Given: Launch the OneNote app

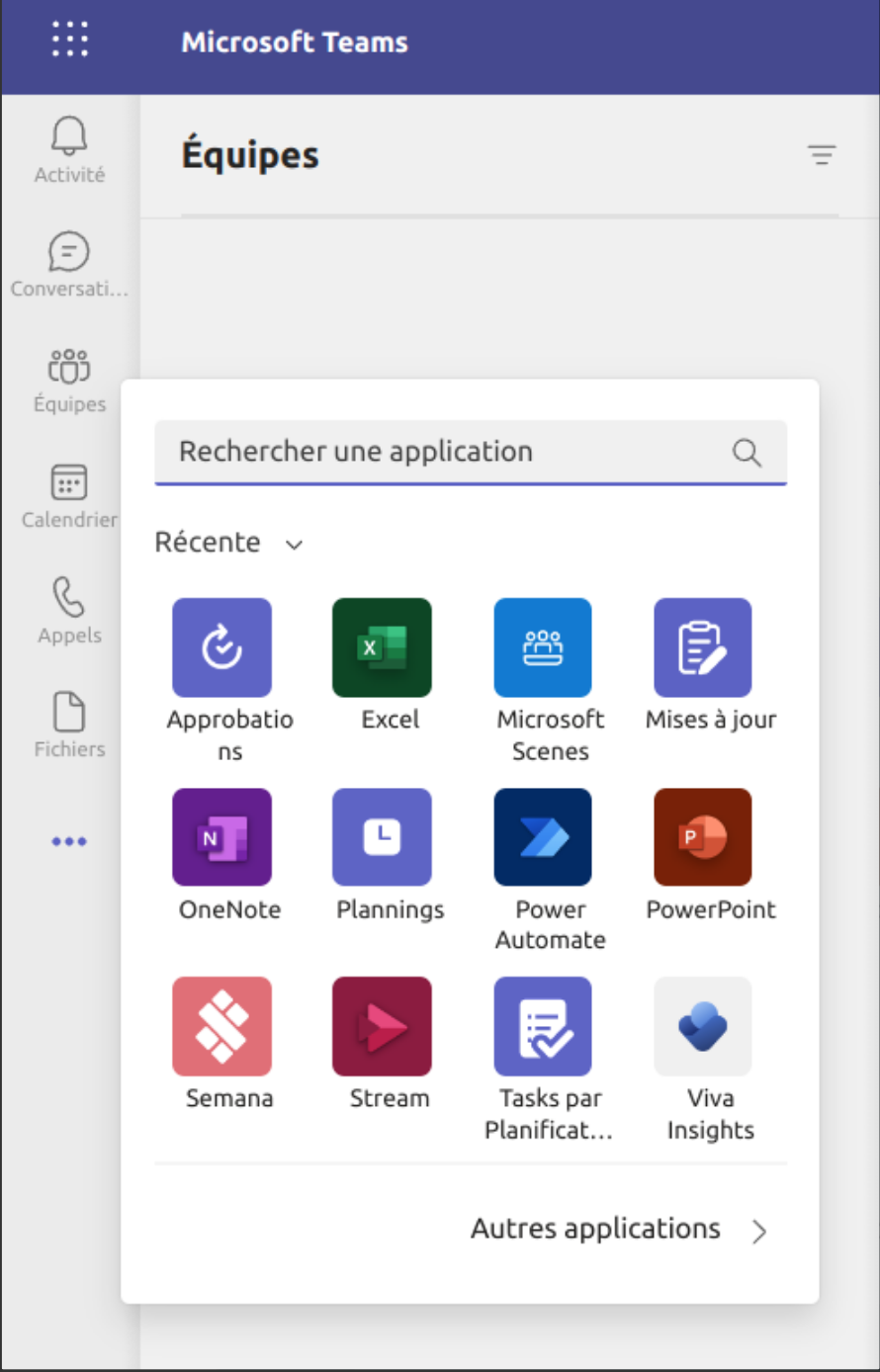Looking at the screenshot, I should pyautogui.click(x=221, y=837).
